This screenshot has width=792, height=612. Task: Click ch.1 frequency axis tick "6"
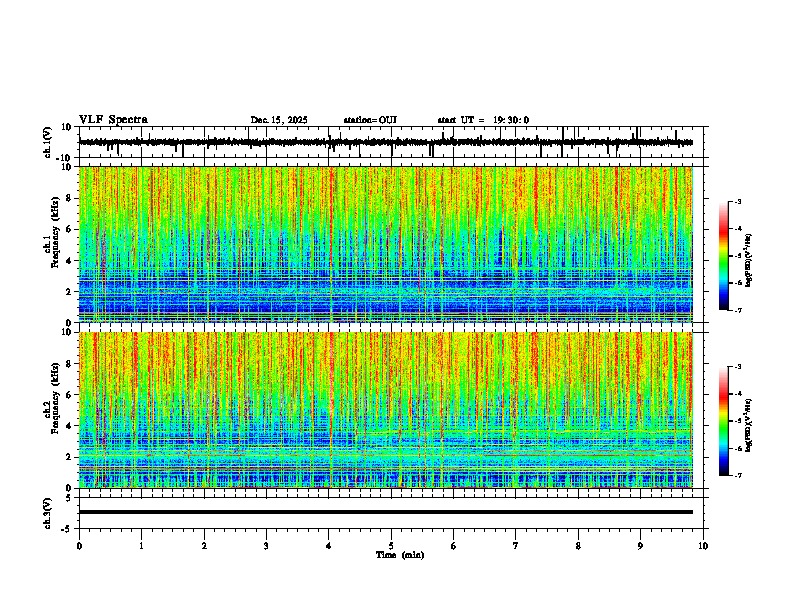point(70,230)
